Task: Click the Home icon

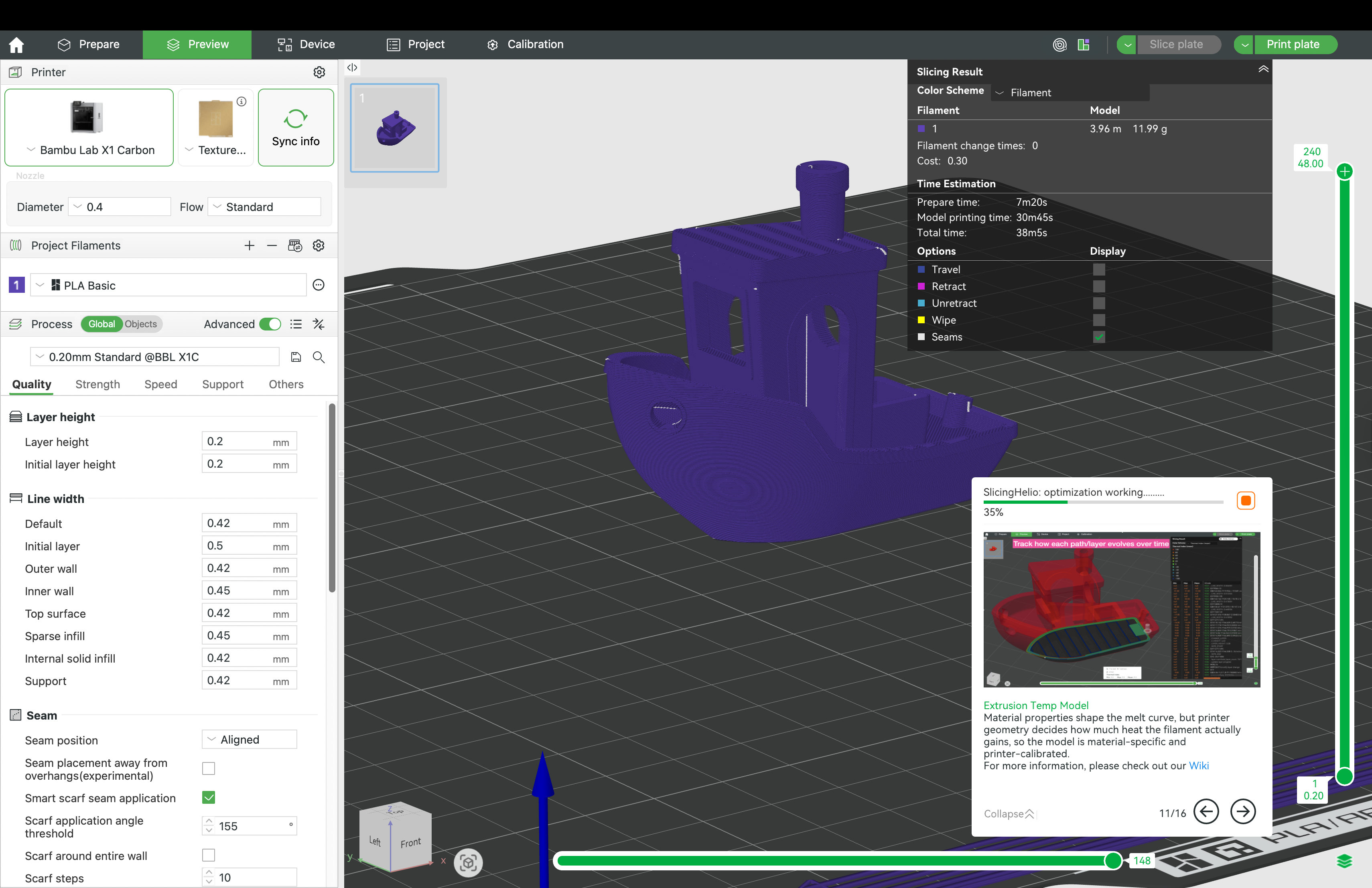Action: [16, 45]
